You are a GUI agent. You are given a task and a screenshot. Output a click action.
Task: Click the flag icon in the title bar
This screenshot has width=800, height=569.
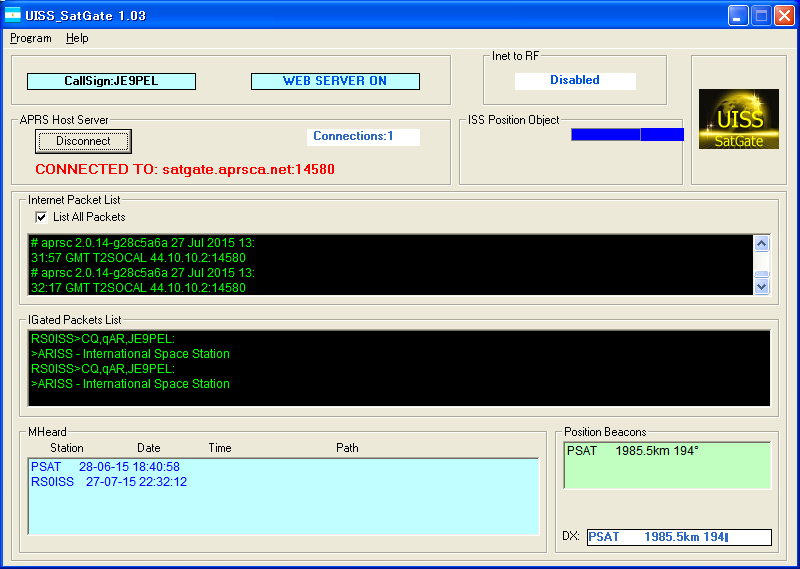[13, 15]
